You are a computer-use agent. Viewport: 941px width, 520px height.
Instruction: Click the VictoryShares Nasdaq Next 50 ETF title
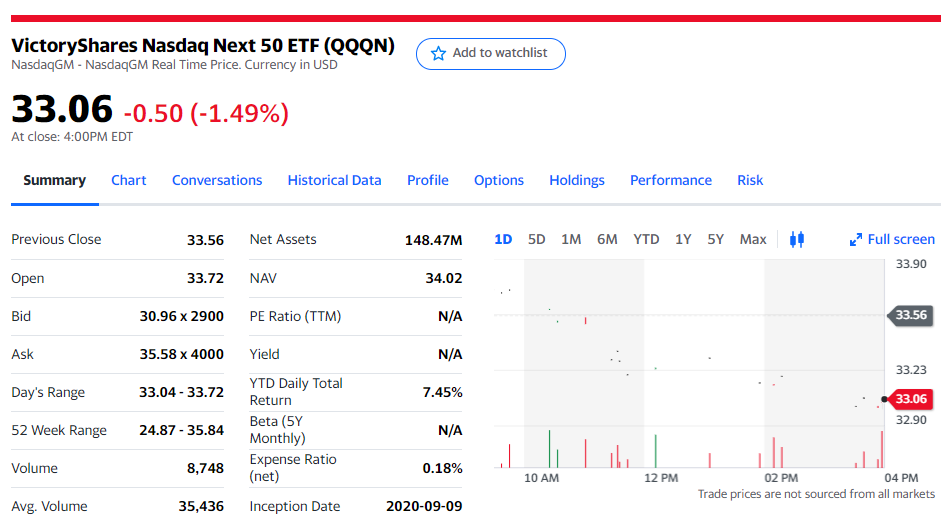pyautogui.click(x=203, y=45)
